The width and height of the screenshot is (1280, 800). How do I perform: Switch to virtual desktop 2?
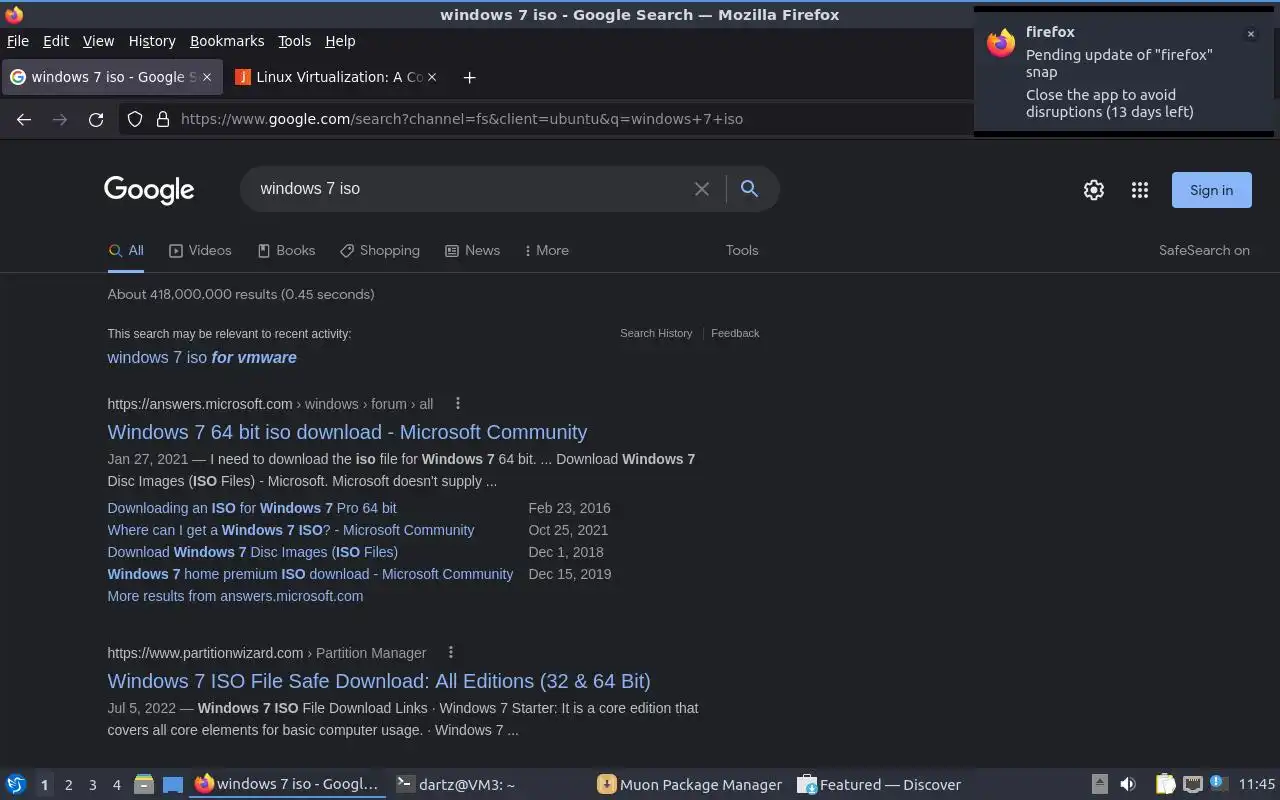68,785
